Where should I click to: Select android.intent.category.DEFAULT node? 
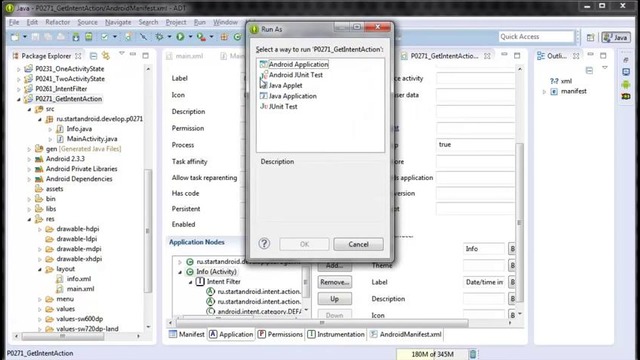(x=259, y=311)
